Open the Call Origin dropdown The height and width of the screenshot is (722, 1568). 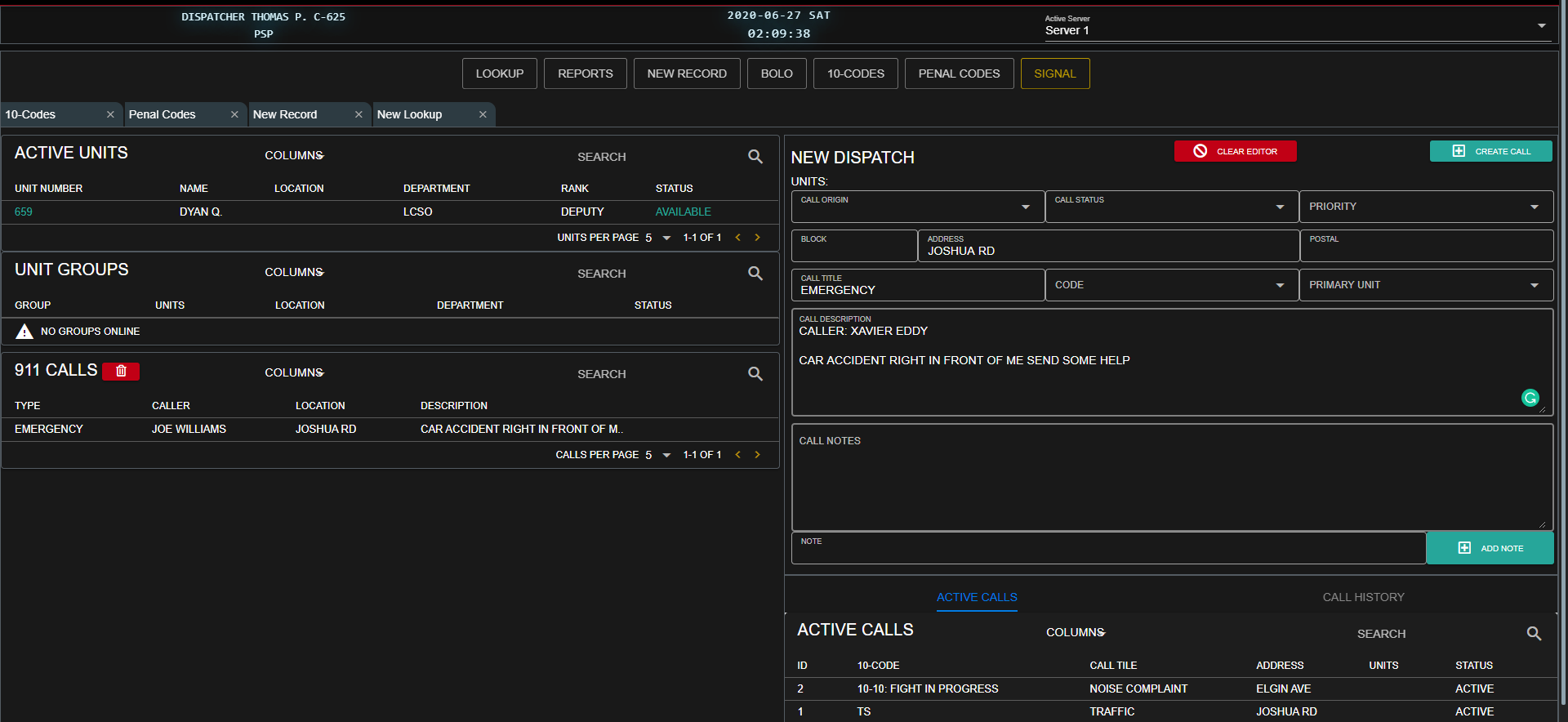tap(918, 207)
